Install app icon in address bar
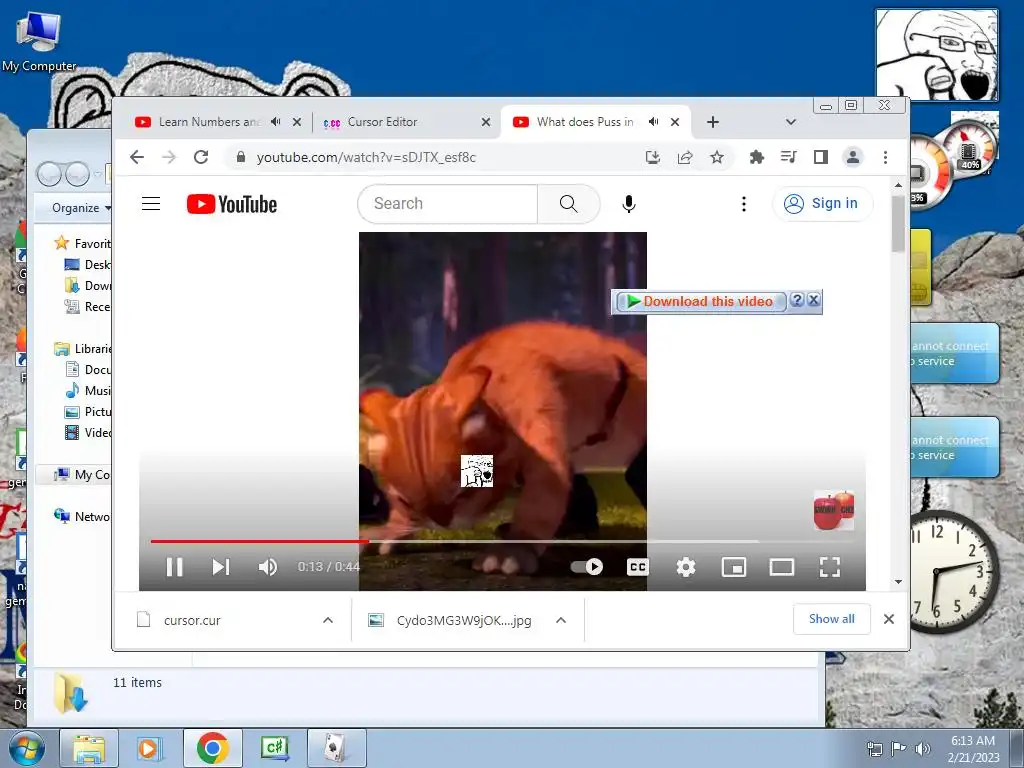 coord(652,157)
